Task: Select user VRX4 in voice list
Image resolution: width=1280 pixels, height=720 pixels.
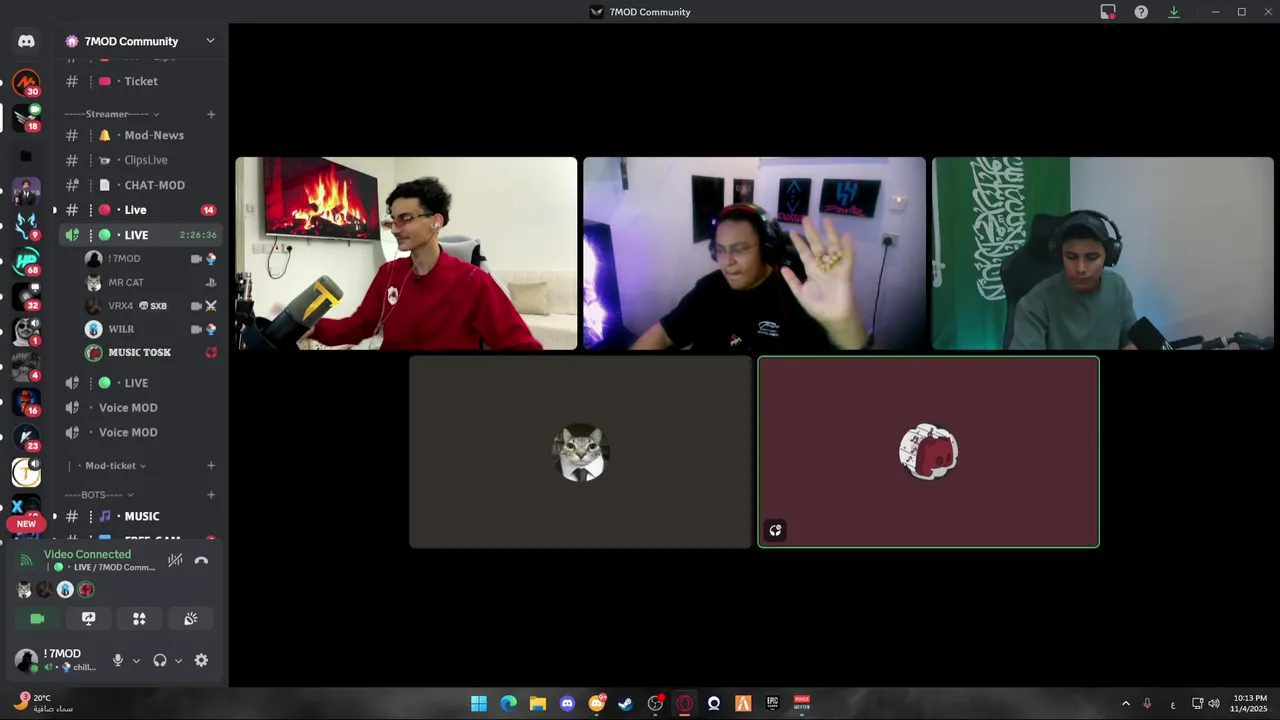Action: coord(150,306)
